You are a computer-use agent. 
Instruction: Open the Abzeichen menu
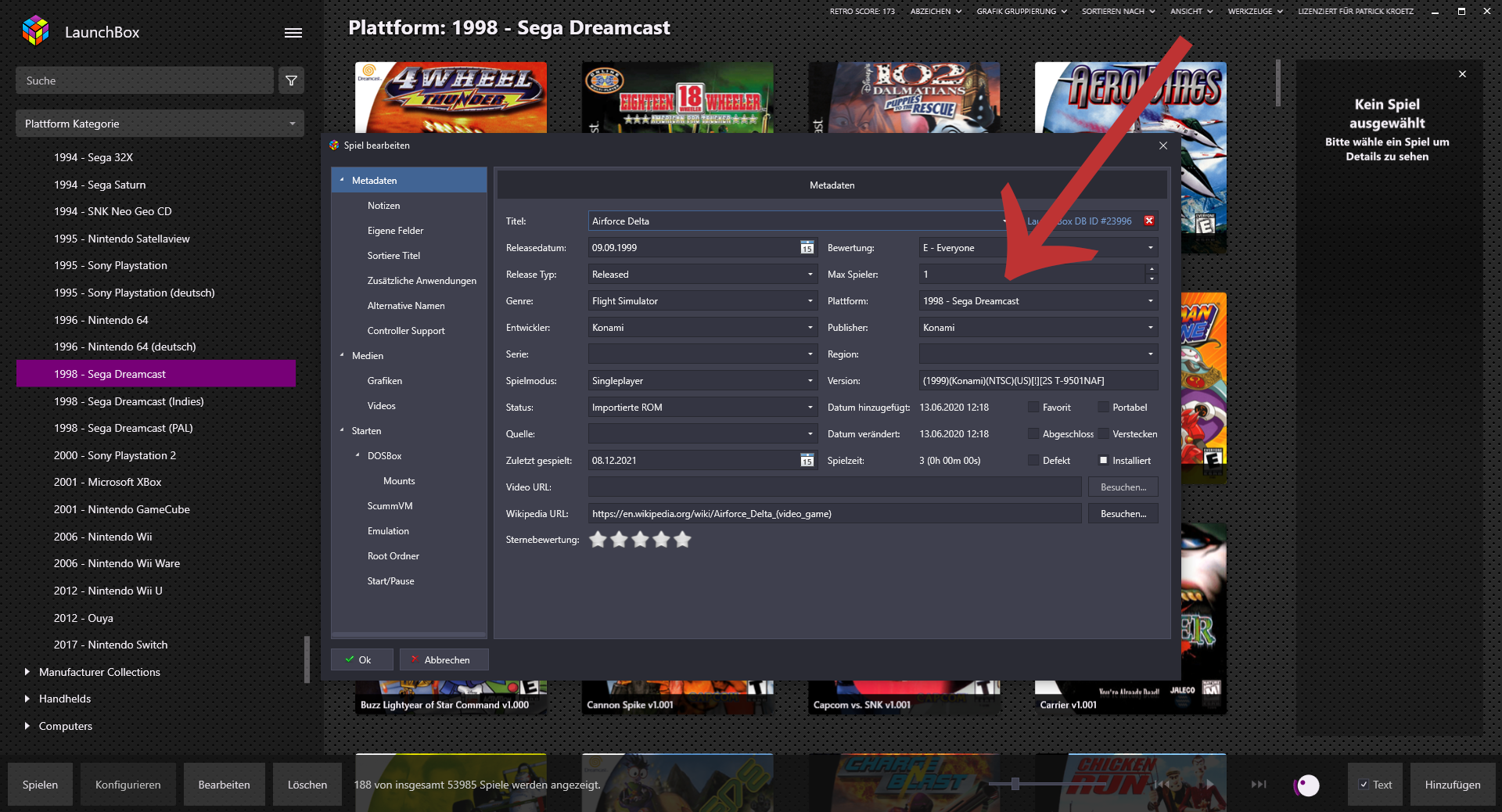936,12
